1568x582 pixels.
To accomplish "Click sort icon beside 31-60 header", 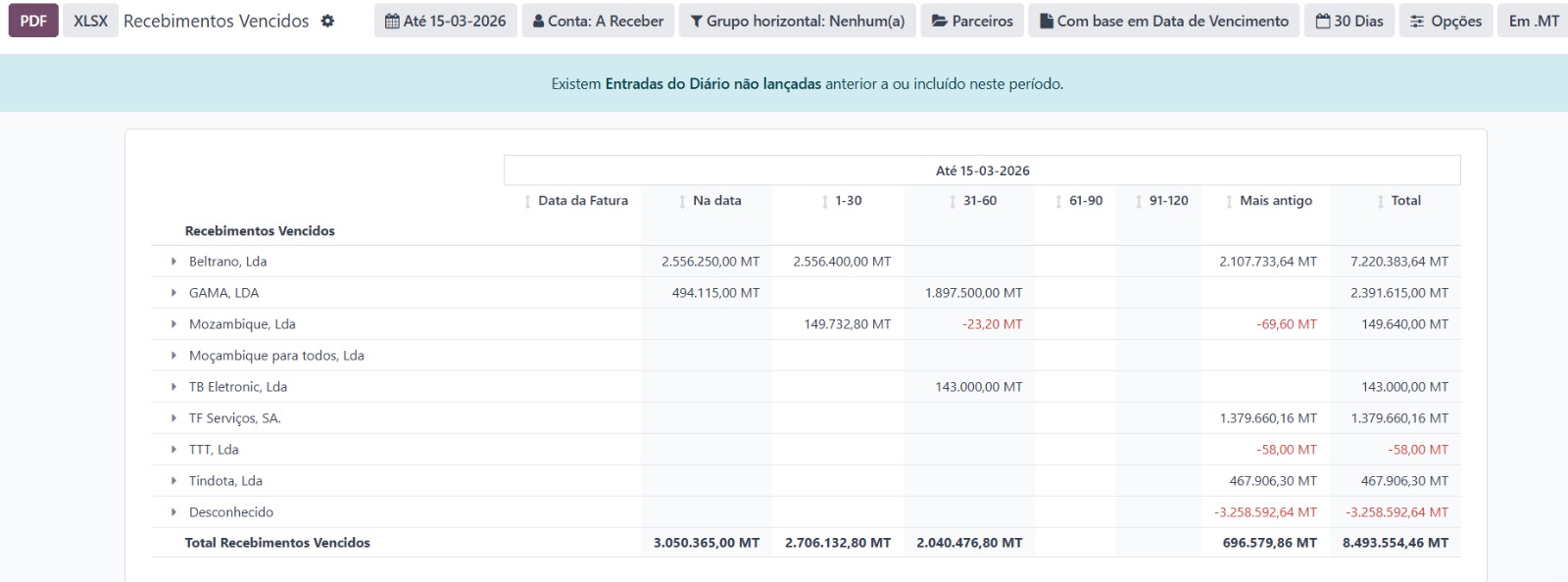I will pos(953,201).
